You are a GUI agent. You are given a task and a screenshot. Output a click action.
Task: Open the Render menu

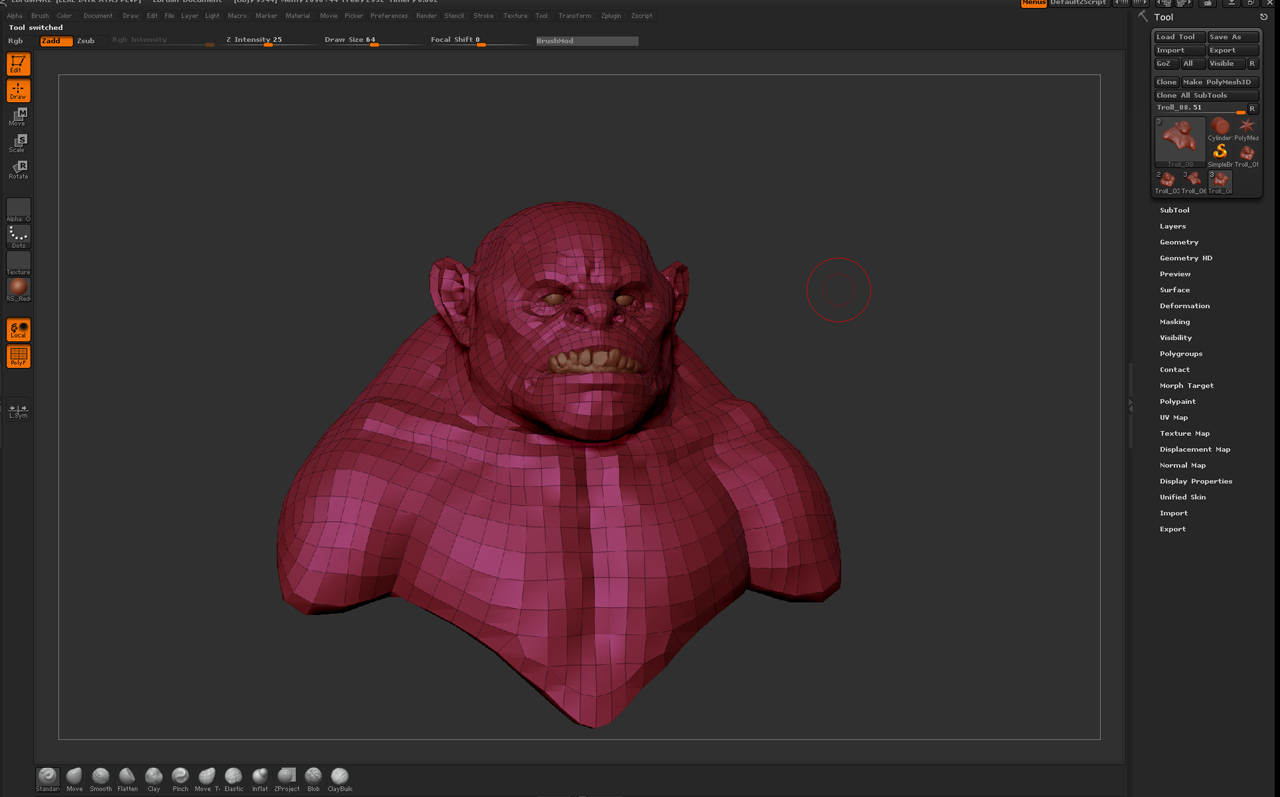pyautogui.click(x=426, y=16)
